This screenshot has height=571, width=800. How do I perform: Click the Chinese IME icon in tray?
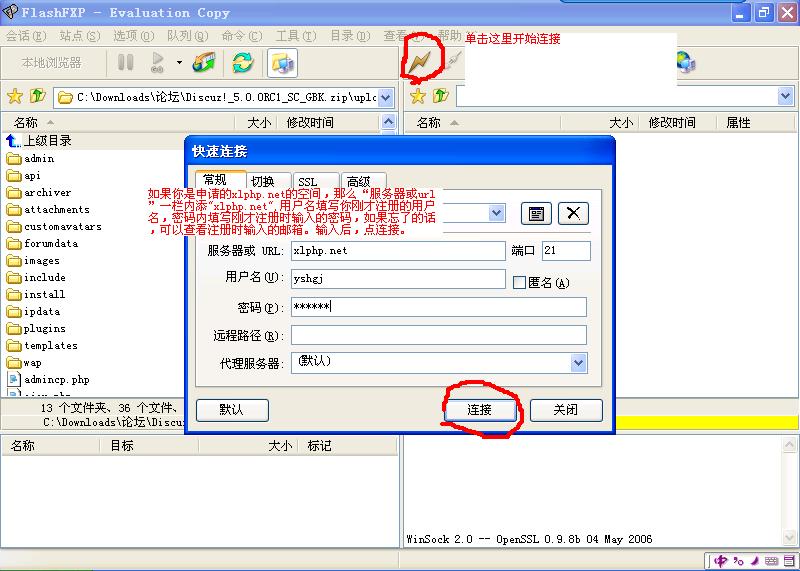721,561
